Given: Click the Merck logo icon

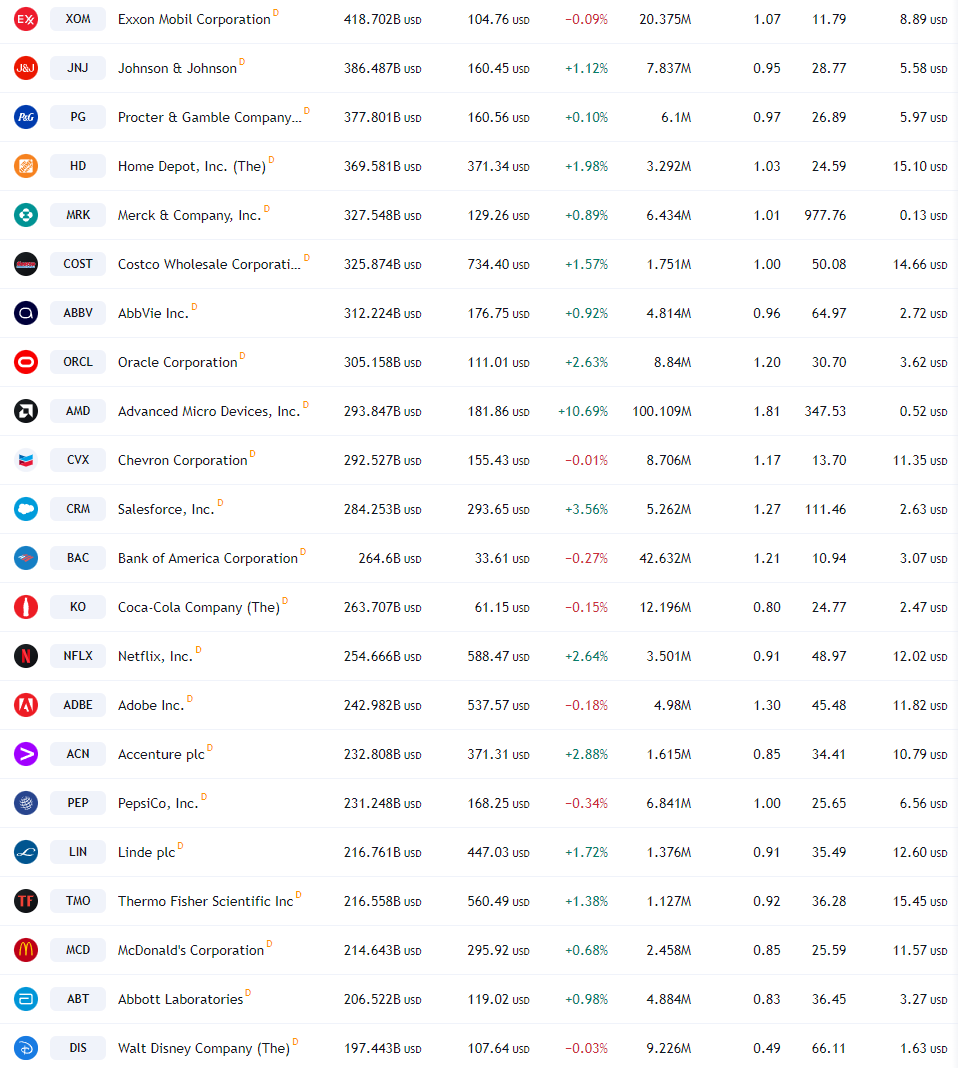Looking at the screenshot, I should click(x=26, y=215).
